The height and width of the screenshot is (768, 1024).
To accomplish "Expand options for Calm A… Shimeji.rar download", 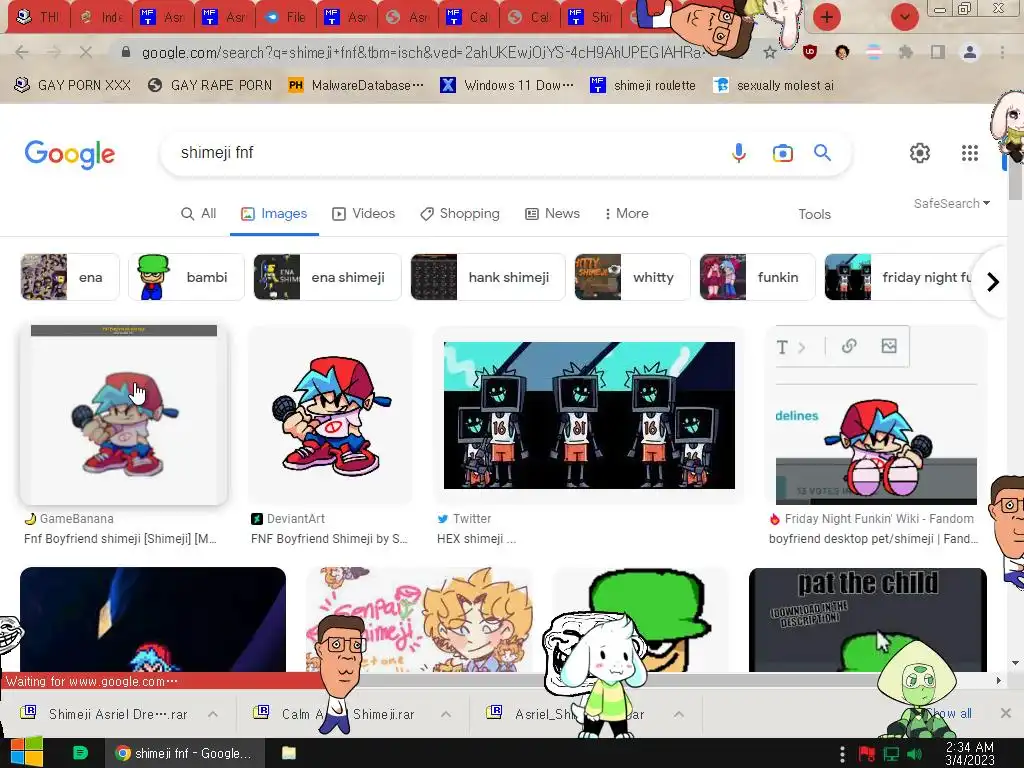I will [446, 714].
